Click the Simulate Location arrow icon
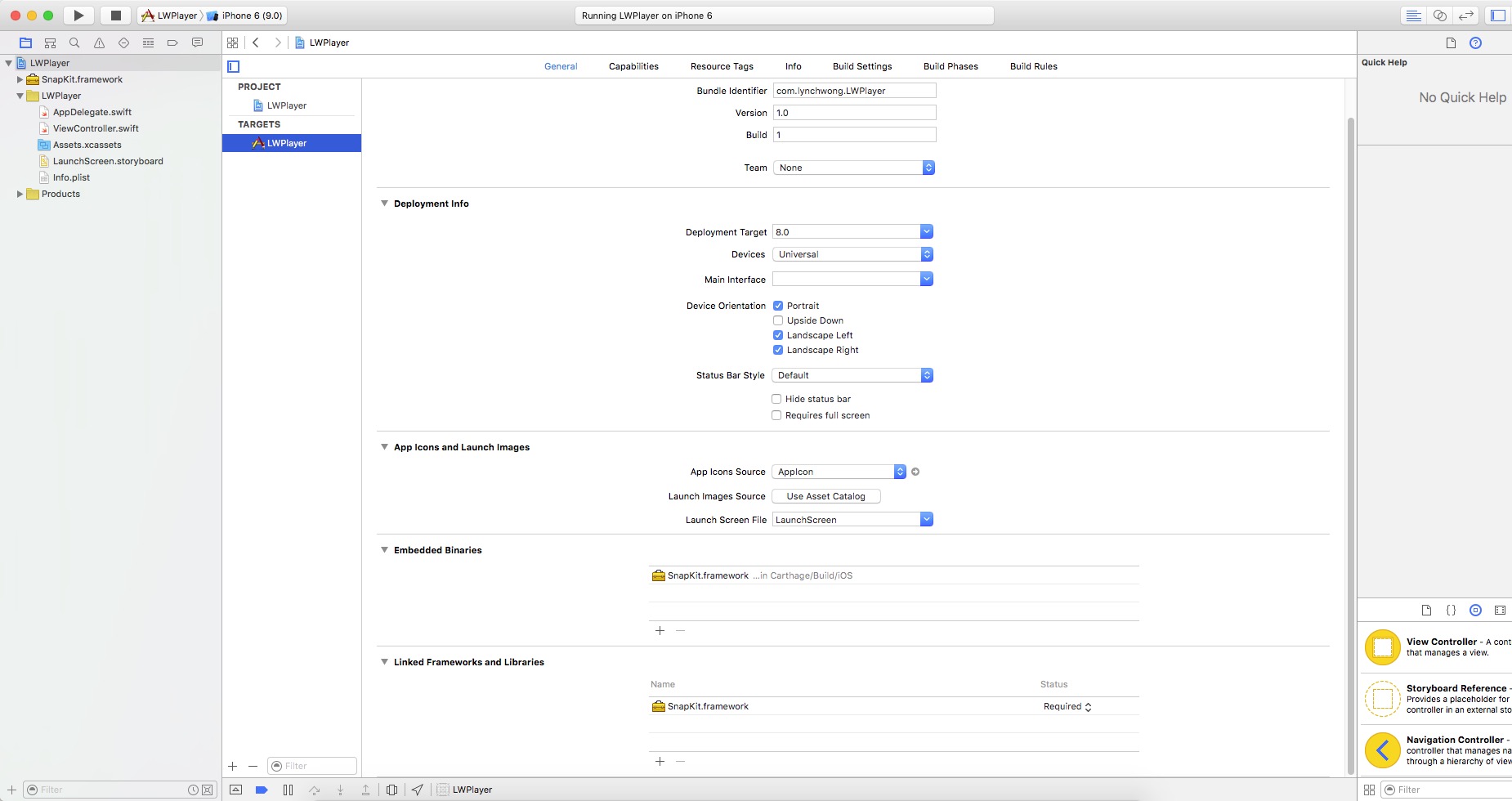 coord(418,790)
